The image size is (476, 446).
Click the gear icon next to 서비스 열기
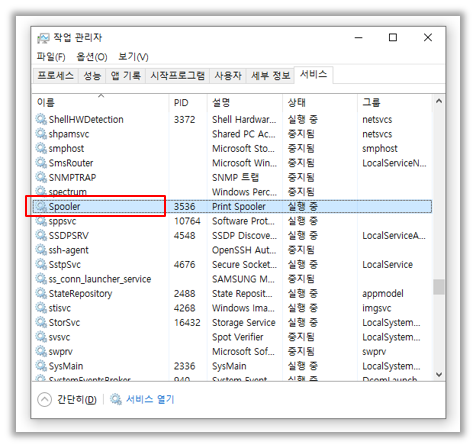pyautogui.click(x=116, y=399)
